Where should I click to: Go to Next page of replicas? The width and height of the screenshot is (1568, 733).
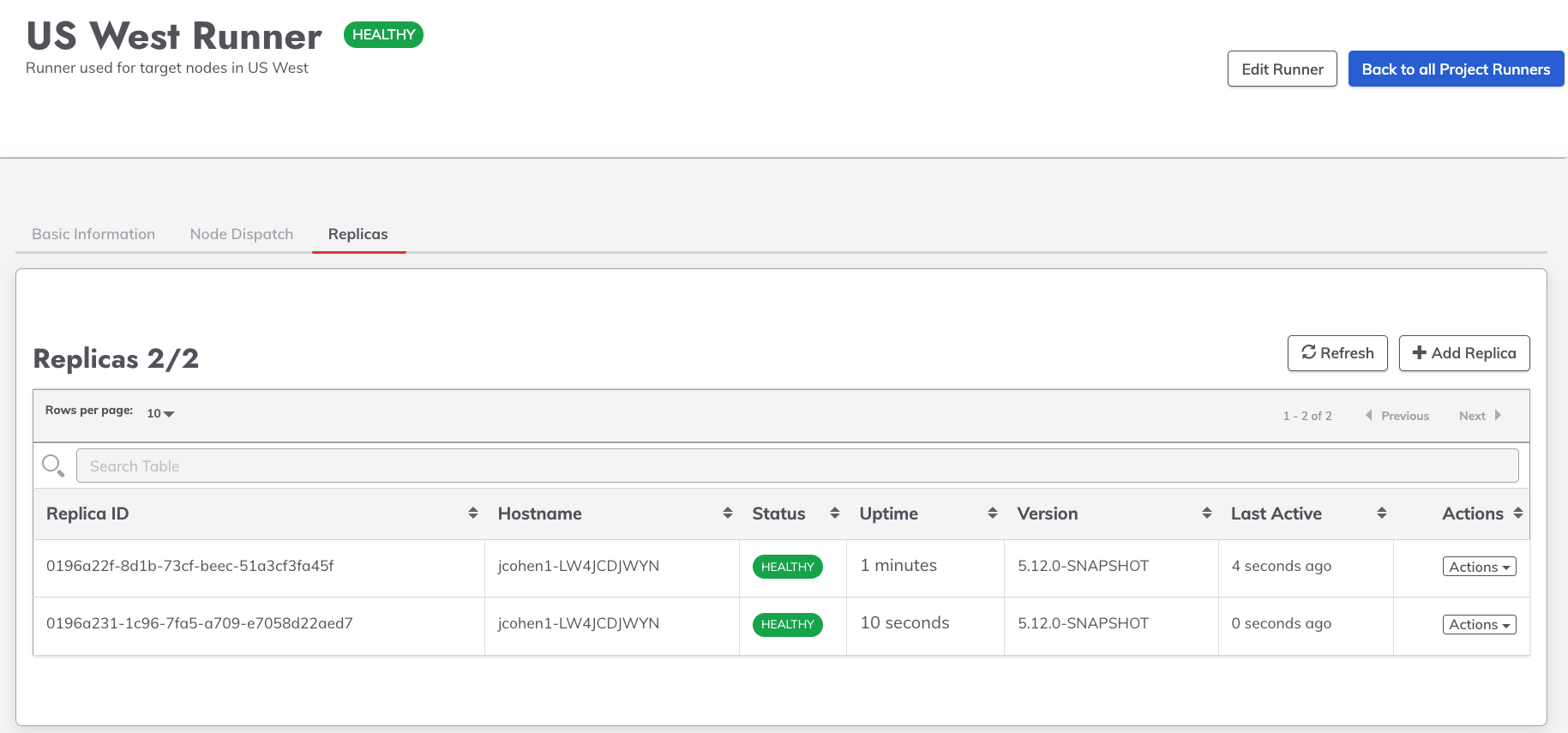click(1480, 416)
